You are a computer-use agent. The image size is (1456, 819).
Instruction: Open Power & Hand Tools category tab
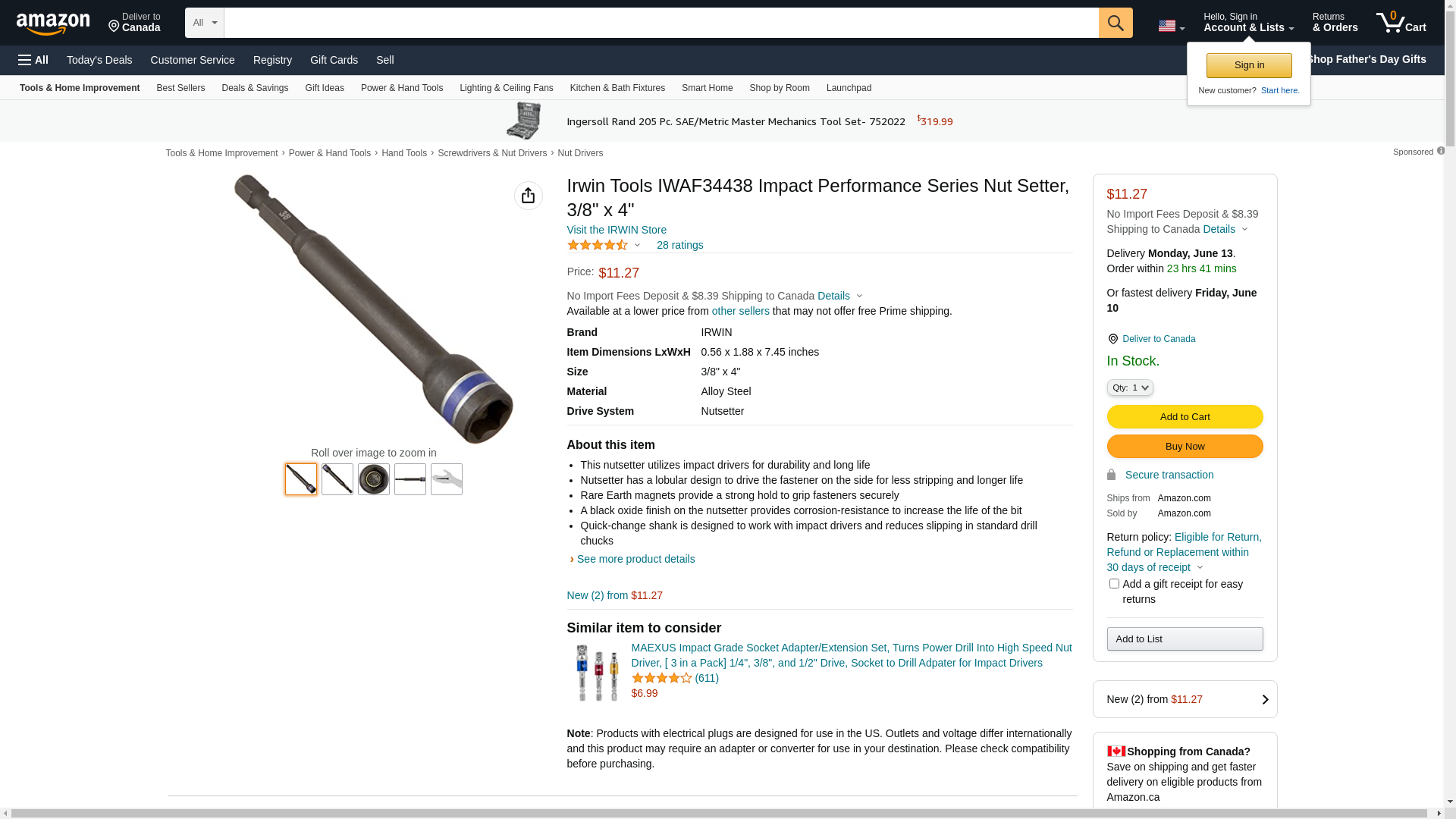coord(401,88)
